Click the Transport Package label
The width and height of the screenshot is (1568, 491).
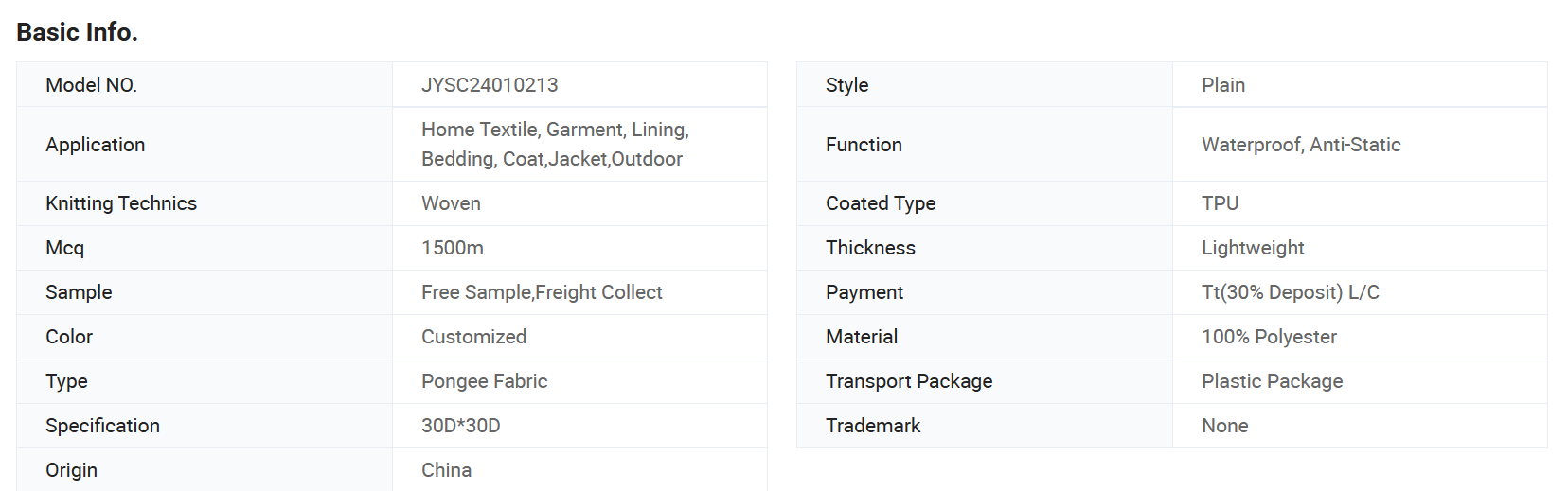pos(908,381)
